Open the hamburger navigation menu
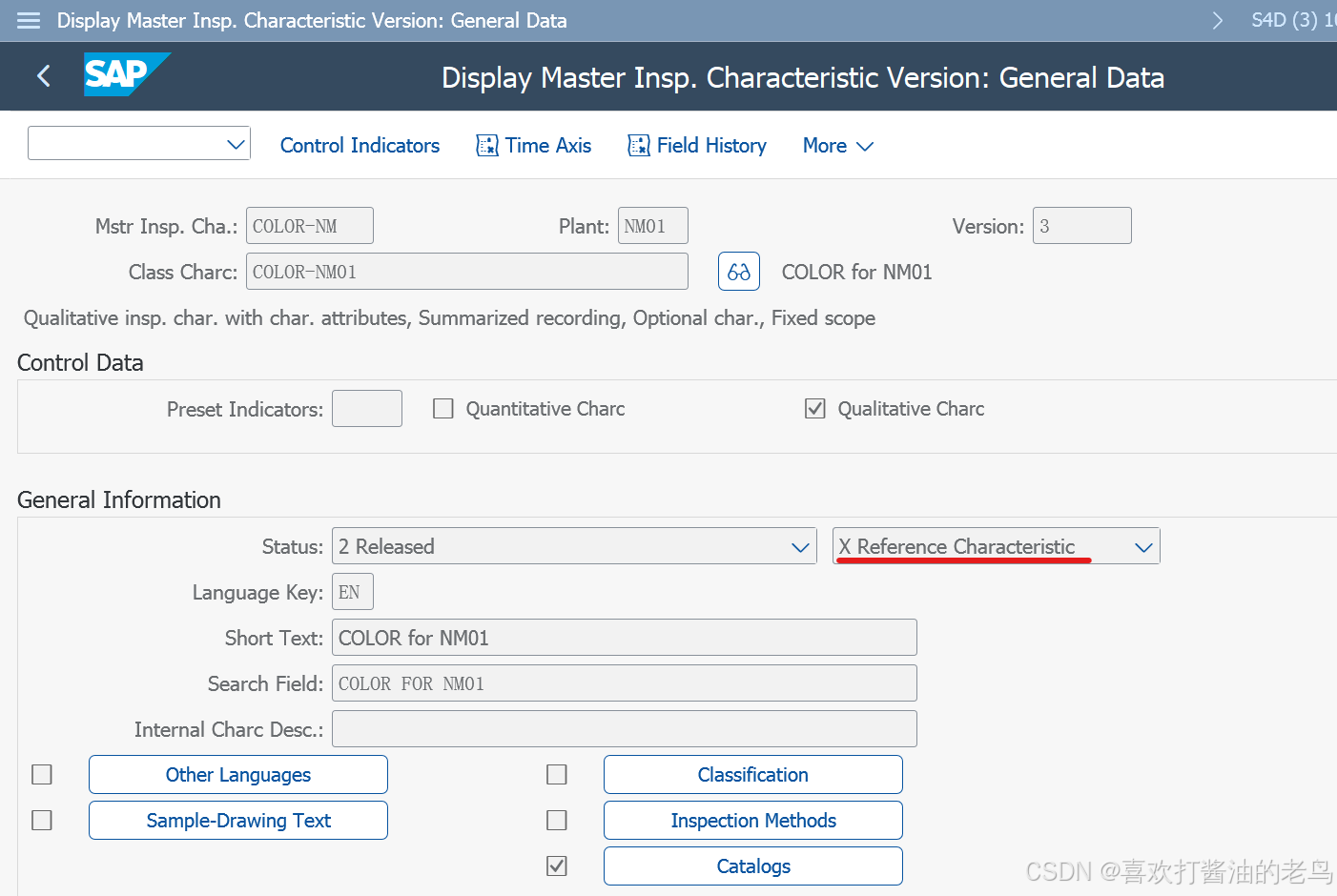Viewport: 1337px width, 896px height. [28, 20]
